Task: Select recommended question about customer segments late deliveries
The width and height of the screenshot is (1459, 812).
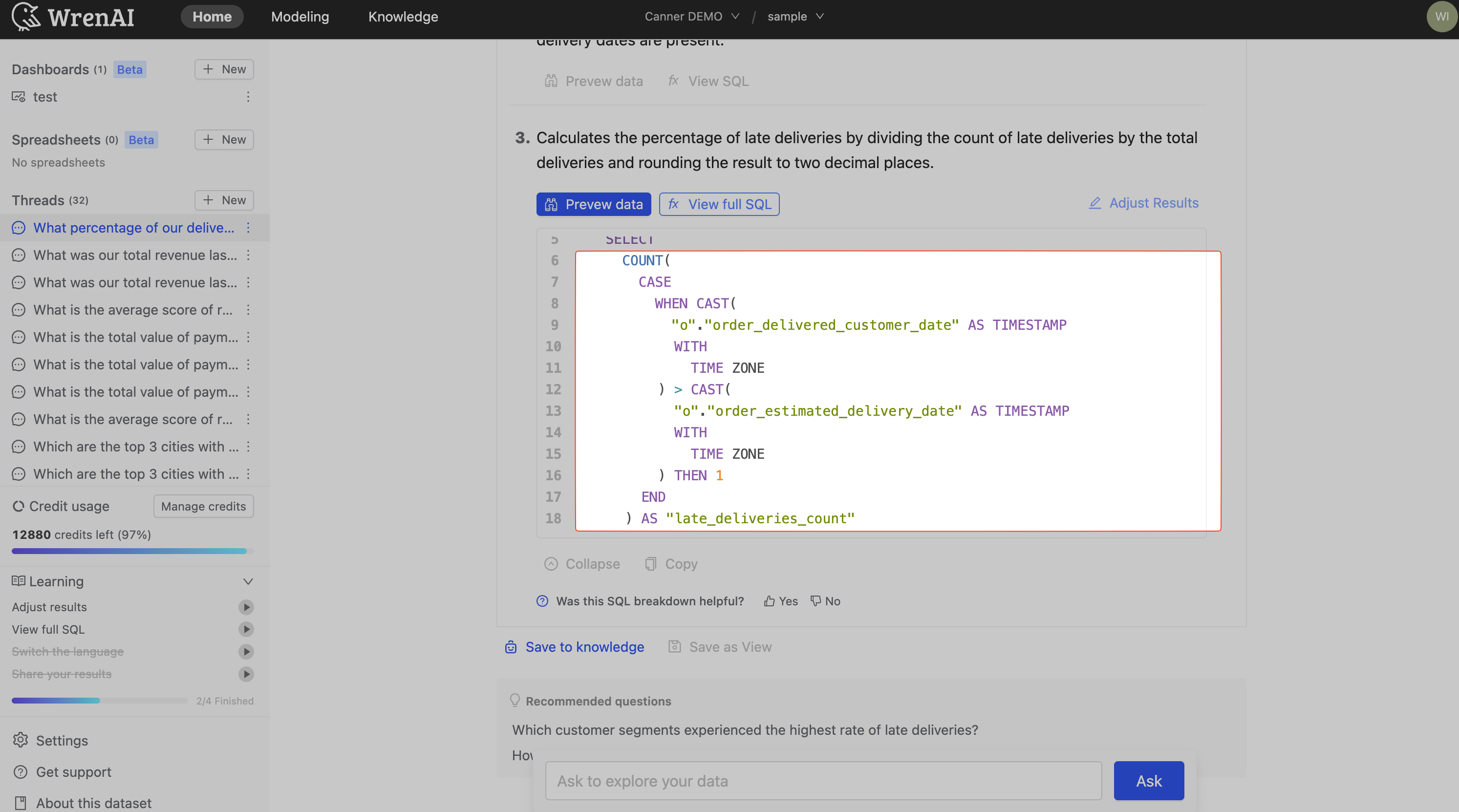Action: (x=745, y=730)
